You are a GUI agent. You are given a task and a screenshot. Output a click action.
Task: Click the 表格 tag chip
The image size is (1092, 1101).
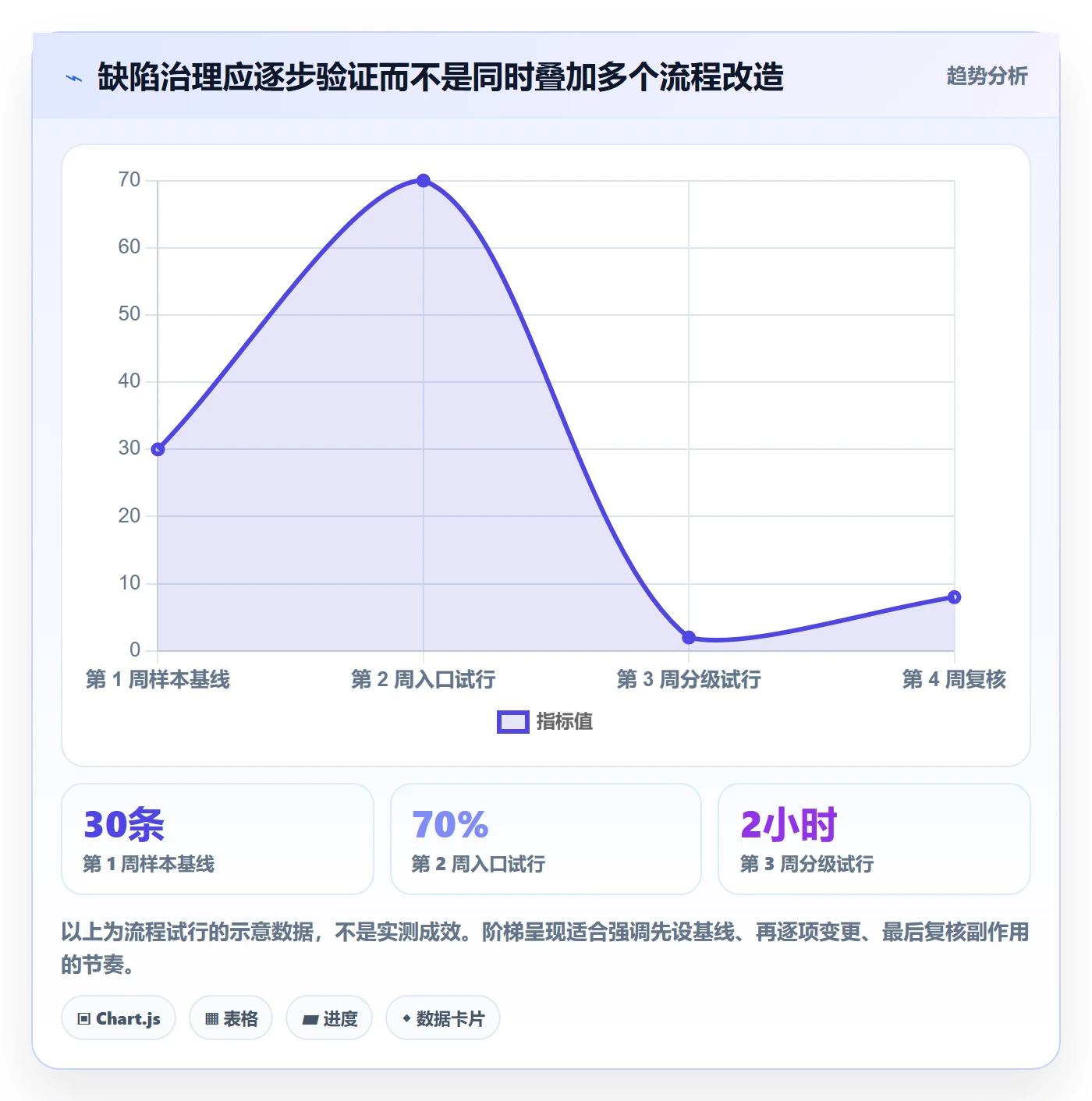coord(231,1018)
